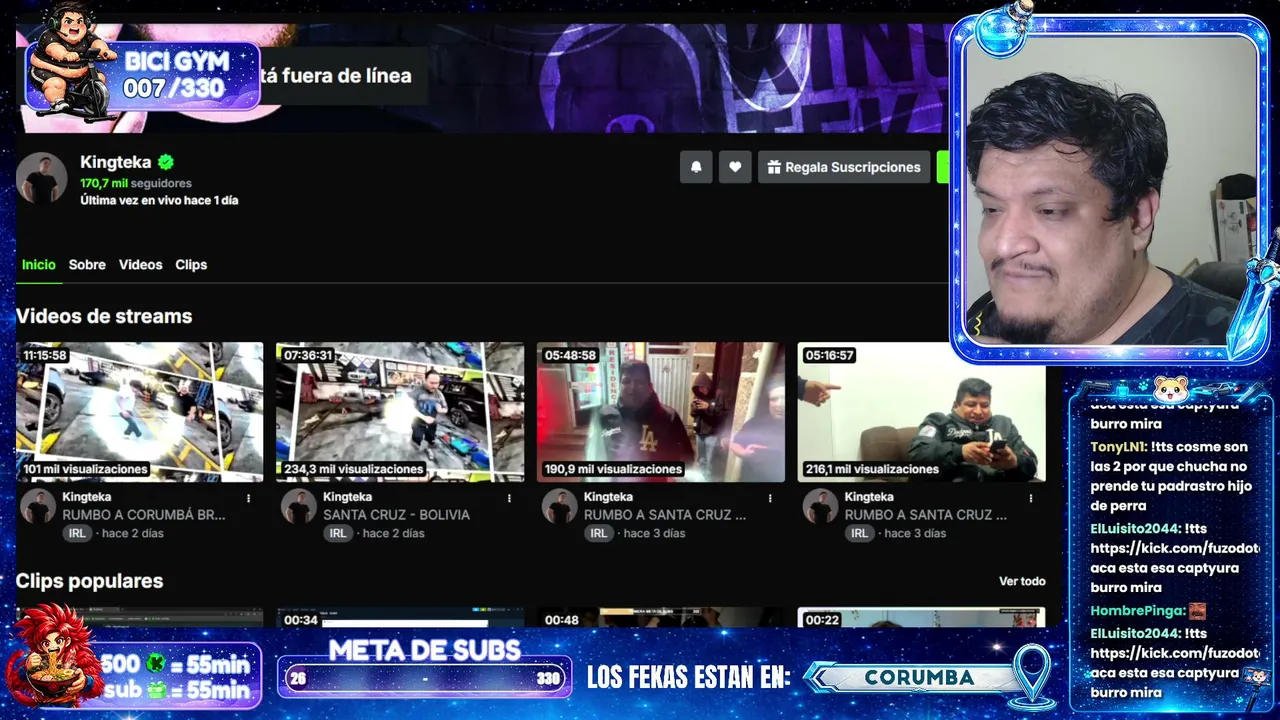
Task: Click the 190,9 mil visualizaciones label
Action: click(x=613, y=469)
